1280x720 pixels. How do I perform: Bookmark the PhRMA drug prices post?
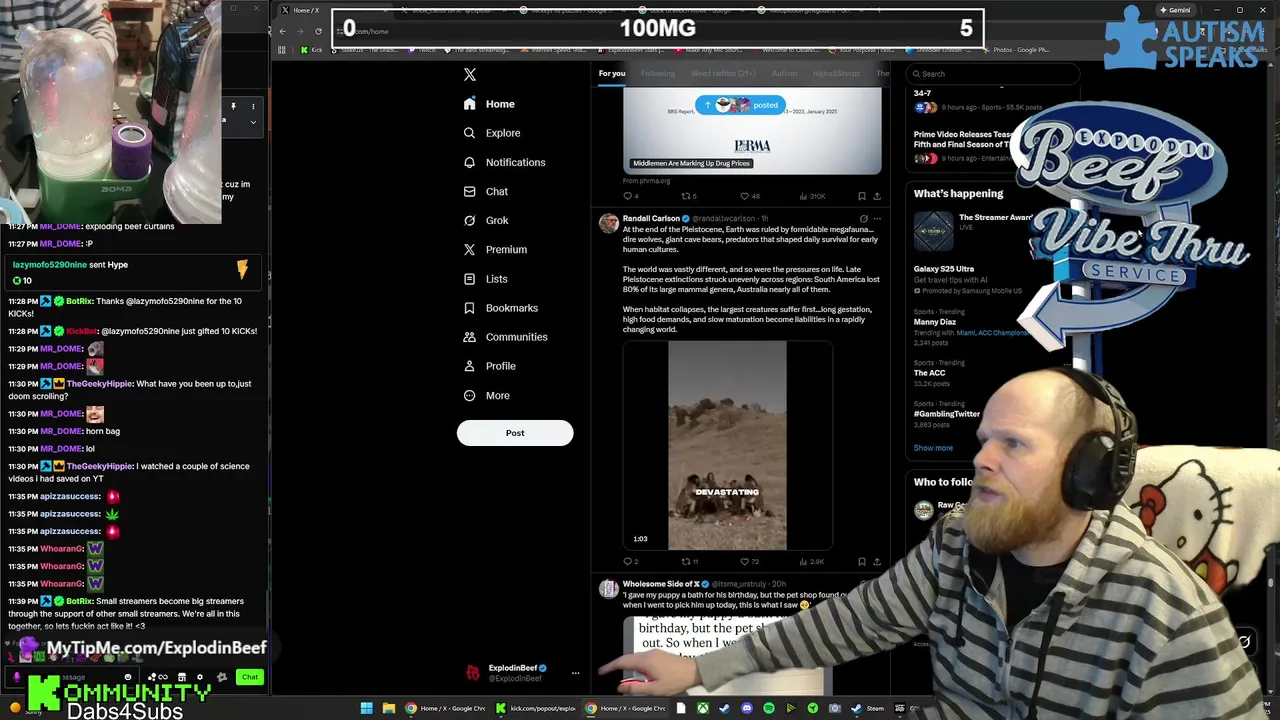(861, 196)
